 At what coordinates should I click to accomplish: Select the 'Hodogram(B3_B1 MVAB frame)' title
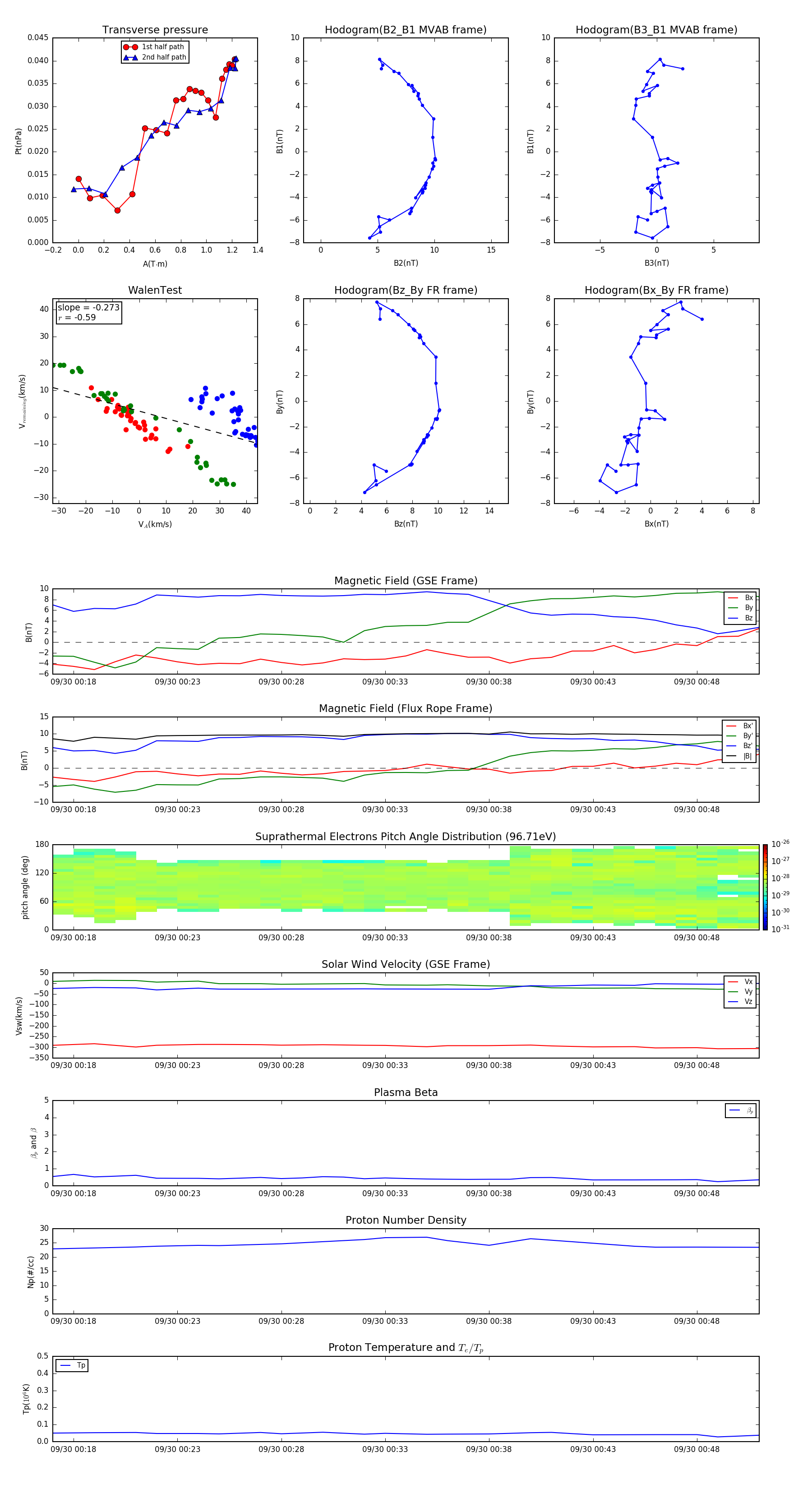(656, 30)
